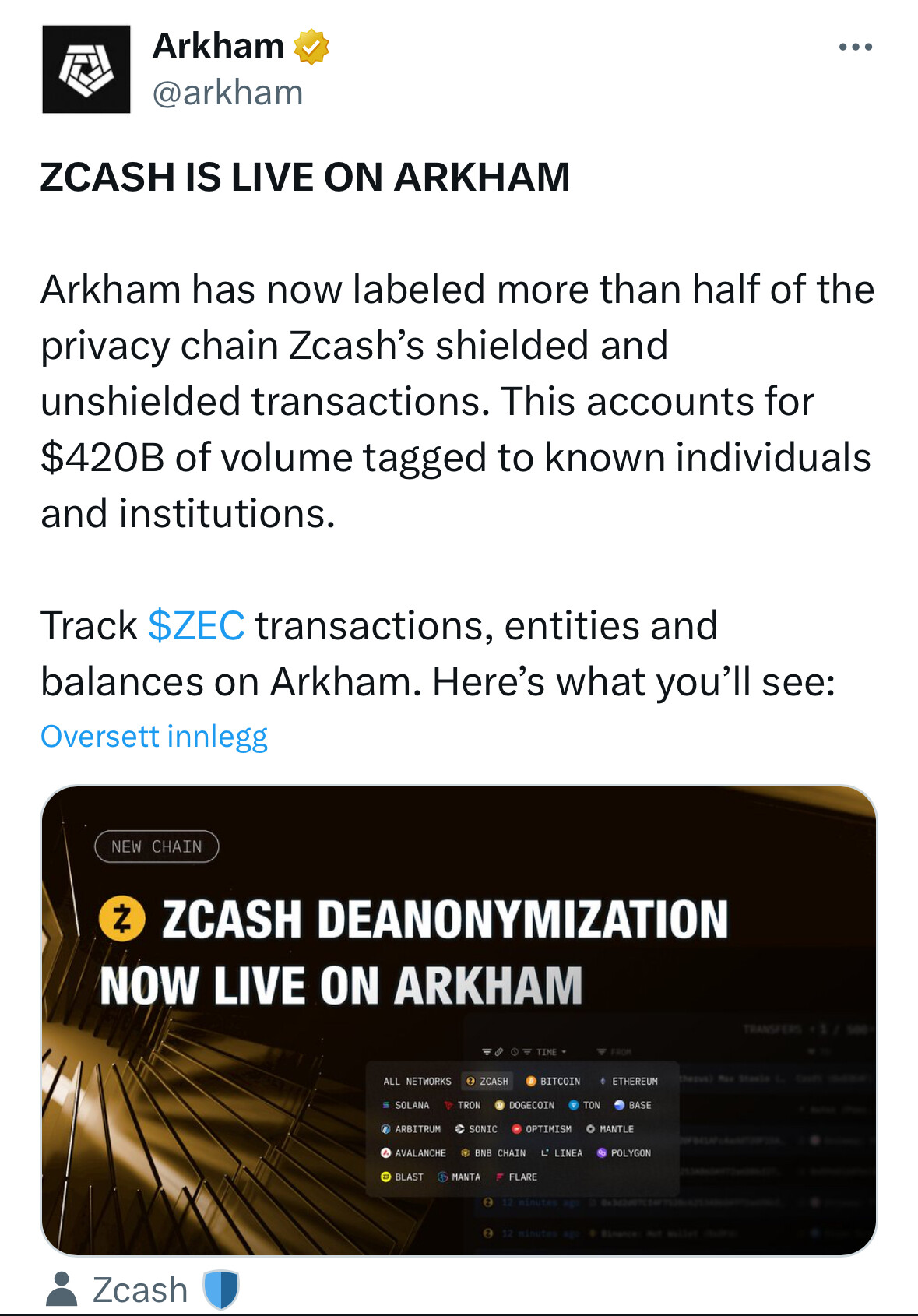The width and height of the screenshot is (918, 1316).
Task: Click the NEW CHAIN pill in the image
Action: click(157, 846)
